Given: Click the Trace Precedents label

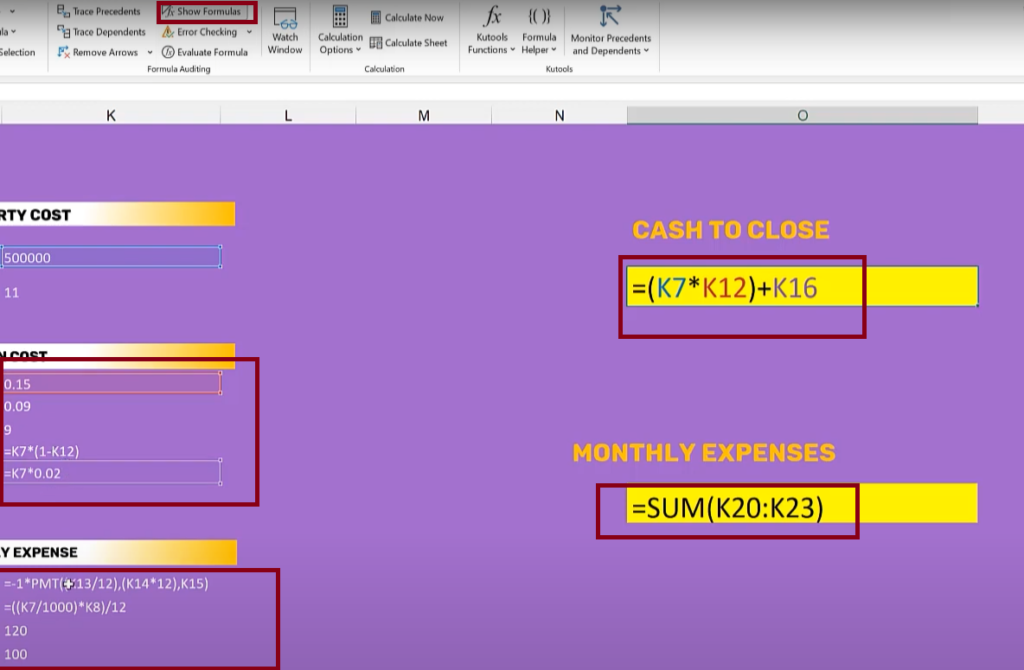Looking at the screenshot, I should 106,11.
